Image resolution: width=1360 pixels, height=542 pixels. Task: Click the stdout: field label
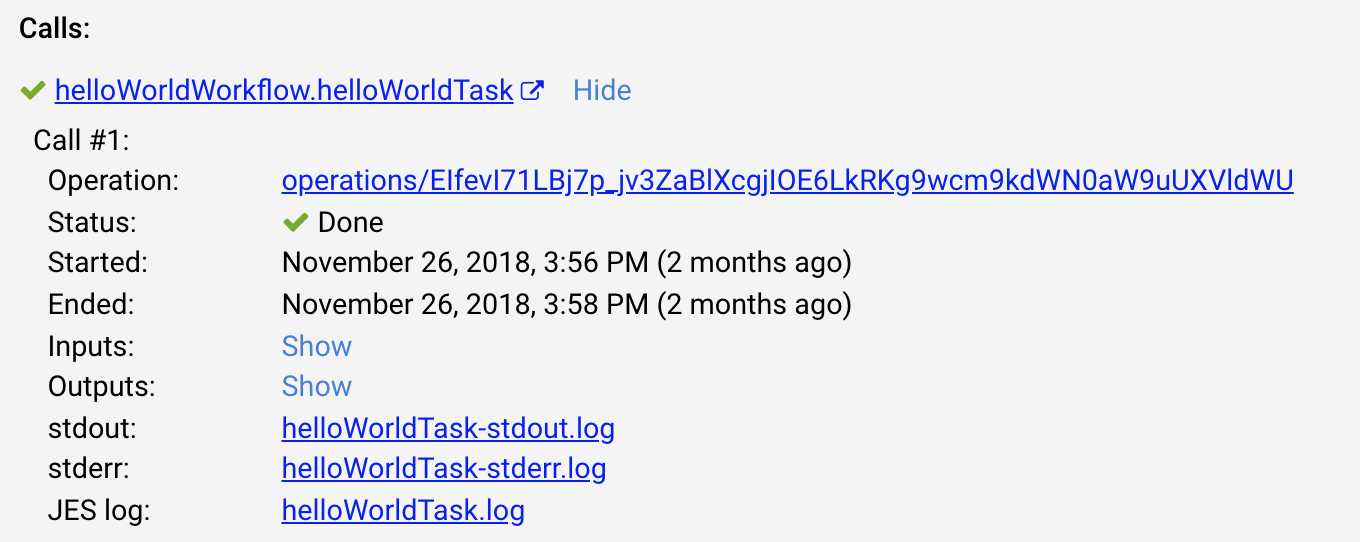click(92, 429)
